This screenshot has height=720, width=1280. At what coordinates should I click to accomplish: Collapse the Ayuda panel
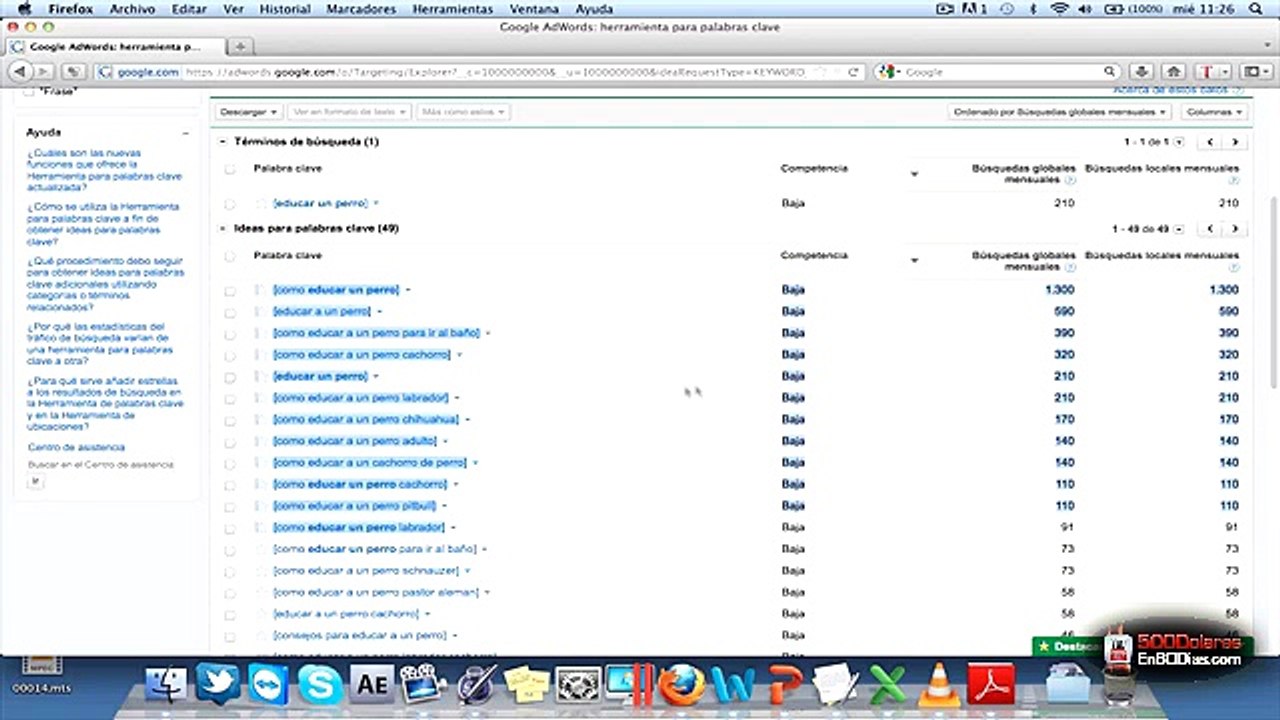click(186, 133)
